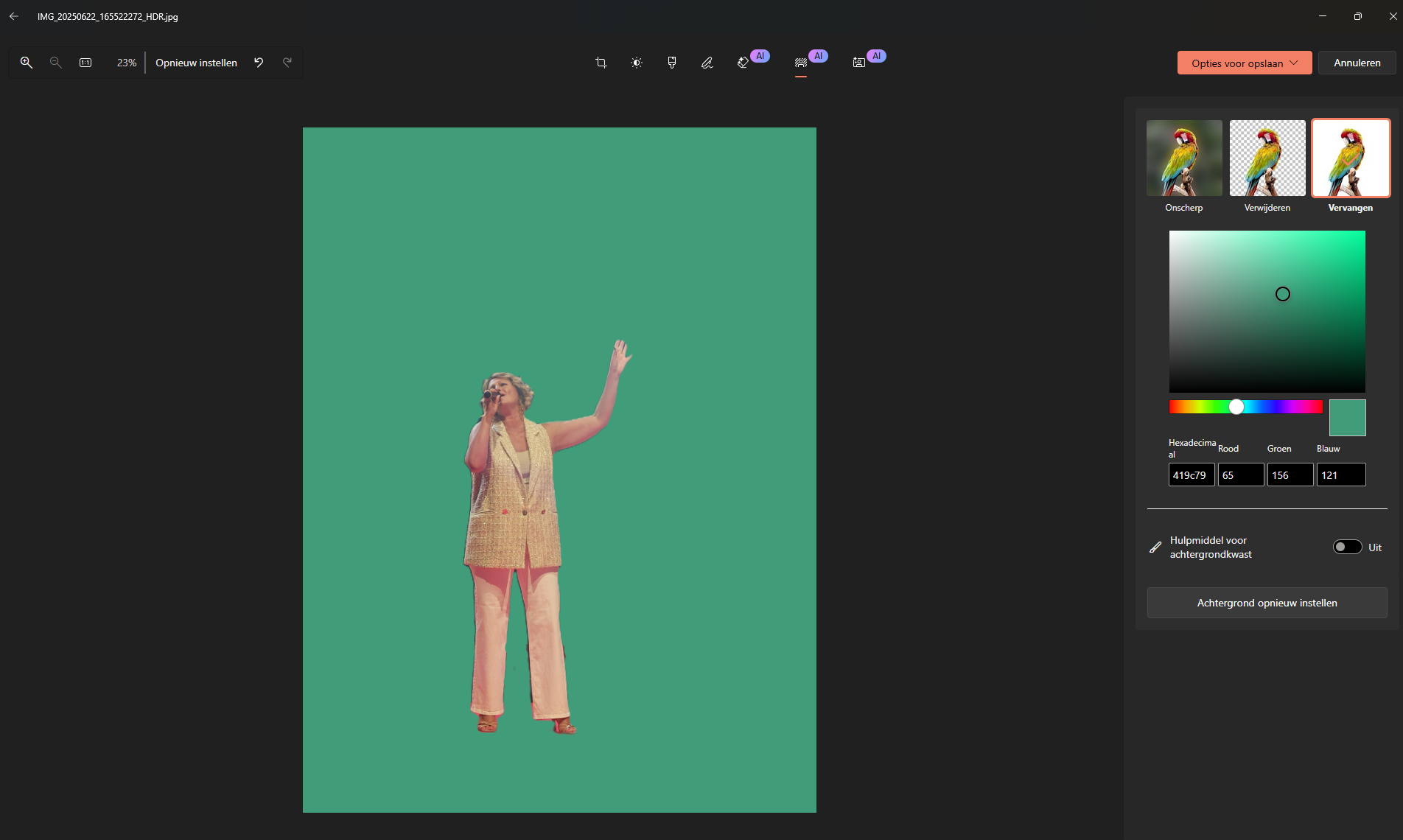The image size is (1403, 840).
Task: Select the Verwijderen background option
Action: (x=1267, y=158)
